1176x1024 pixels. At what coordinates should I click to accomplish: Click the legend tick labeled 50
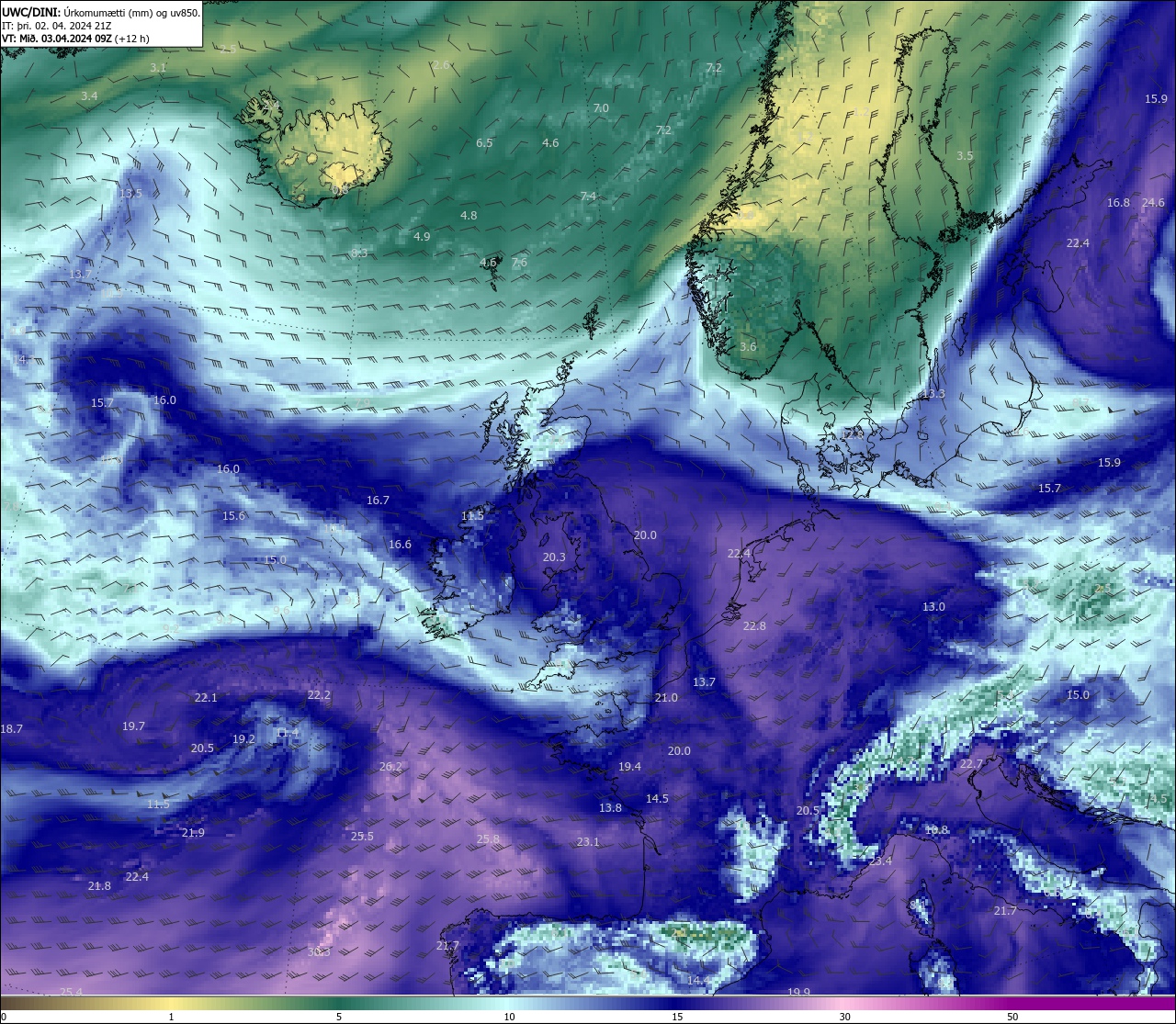(1012, 1017)
